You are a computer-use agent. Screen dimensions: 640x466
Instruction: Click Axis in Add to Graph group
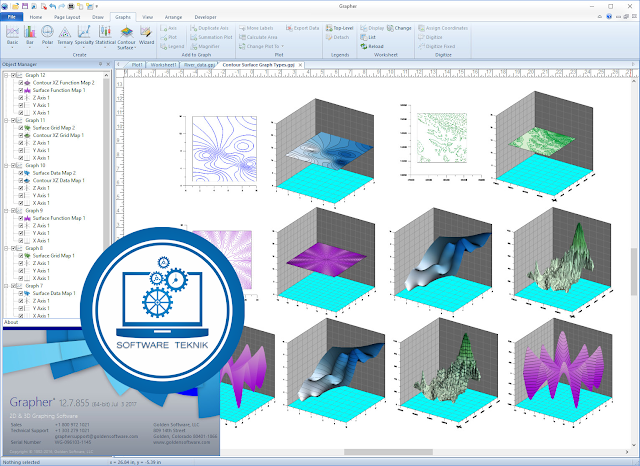tap(169, 28)
